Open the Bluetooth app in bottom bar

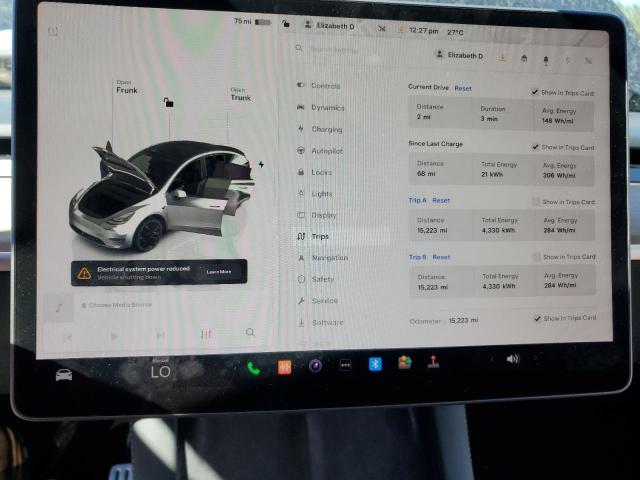(x=375, y=364)
